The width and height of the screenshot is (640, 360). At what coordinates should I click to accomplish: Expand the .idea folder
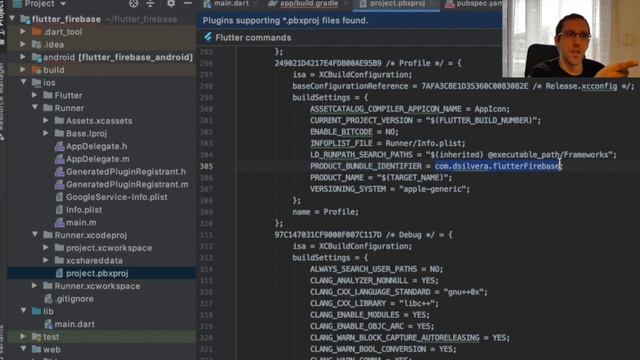[x=23, y=44]
